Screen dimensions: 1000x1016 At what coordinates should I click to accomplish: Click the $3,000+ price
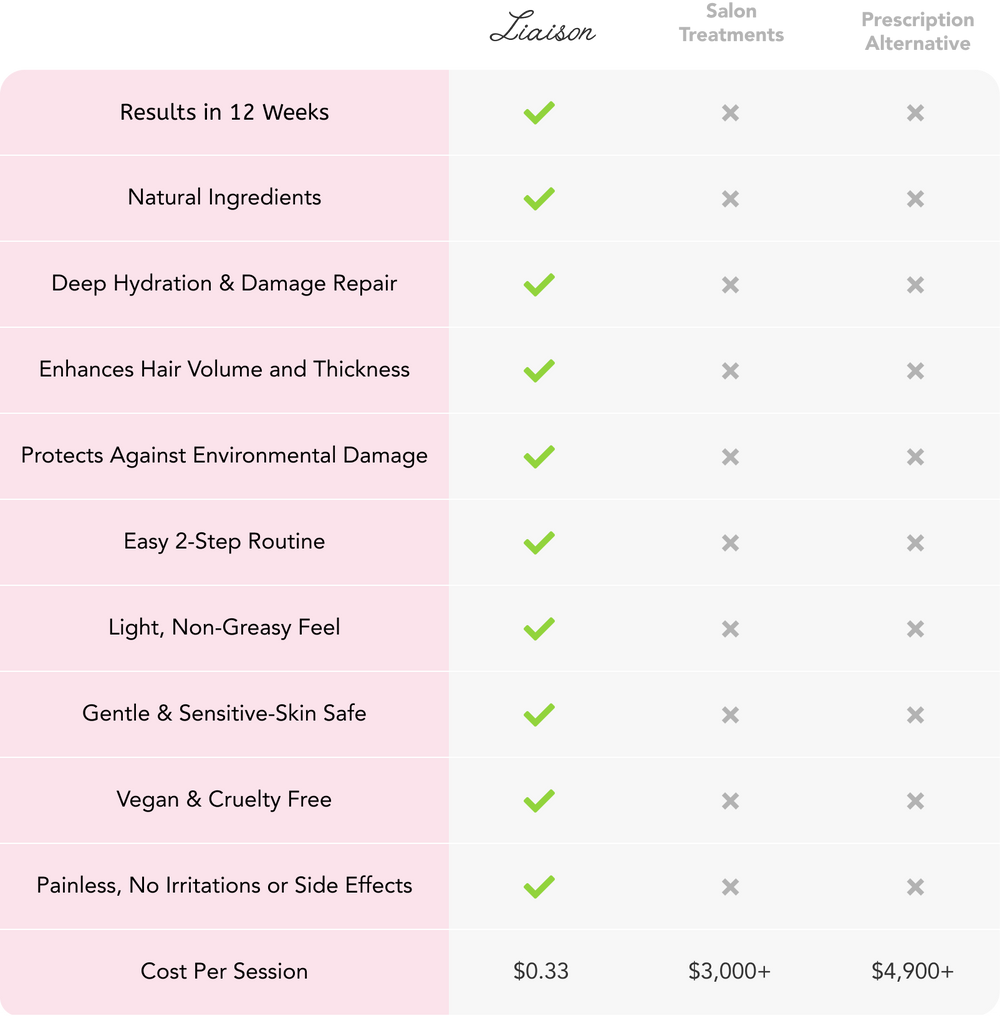click(x=730, y=971)
